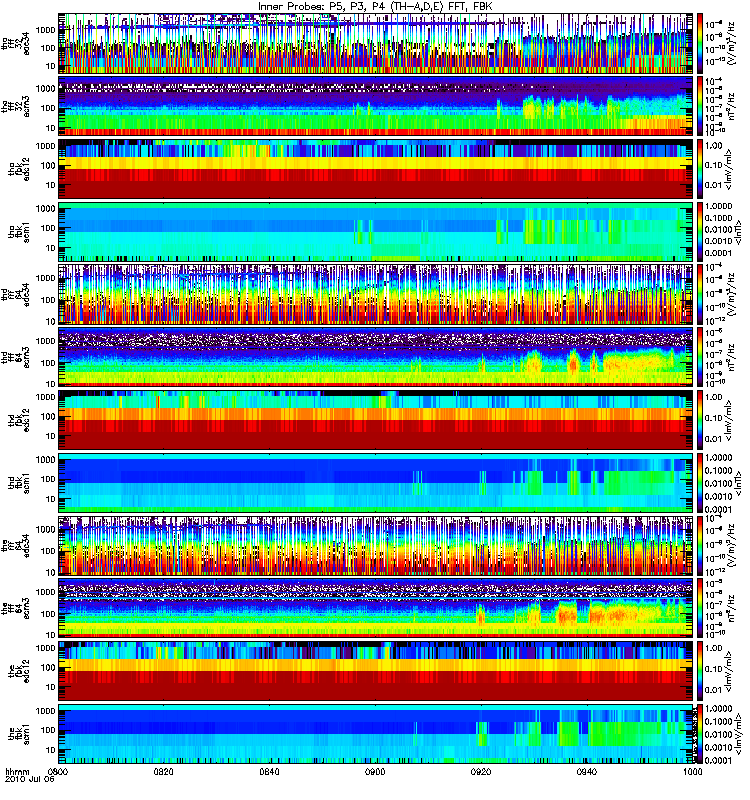Click the 'thd fff 64 edc34' y-axis label
The height and width of the screenshot is (800, 750).
(15, 294)
